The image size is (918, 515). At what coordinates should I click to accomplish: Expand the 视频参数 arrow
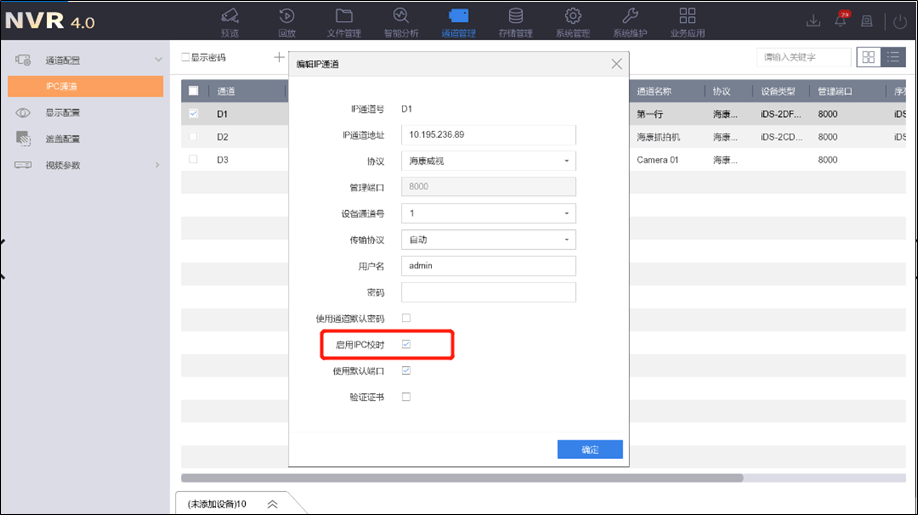click(x=157, y=165)
